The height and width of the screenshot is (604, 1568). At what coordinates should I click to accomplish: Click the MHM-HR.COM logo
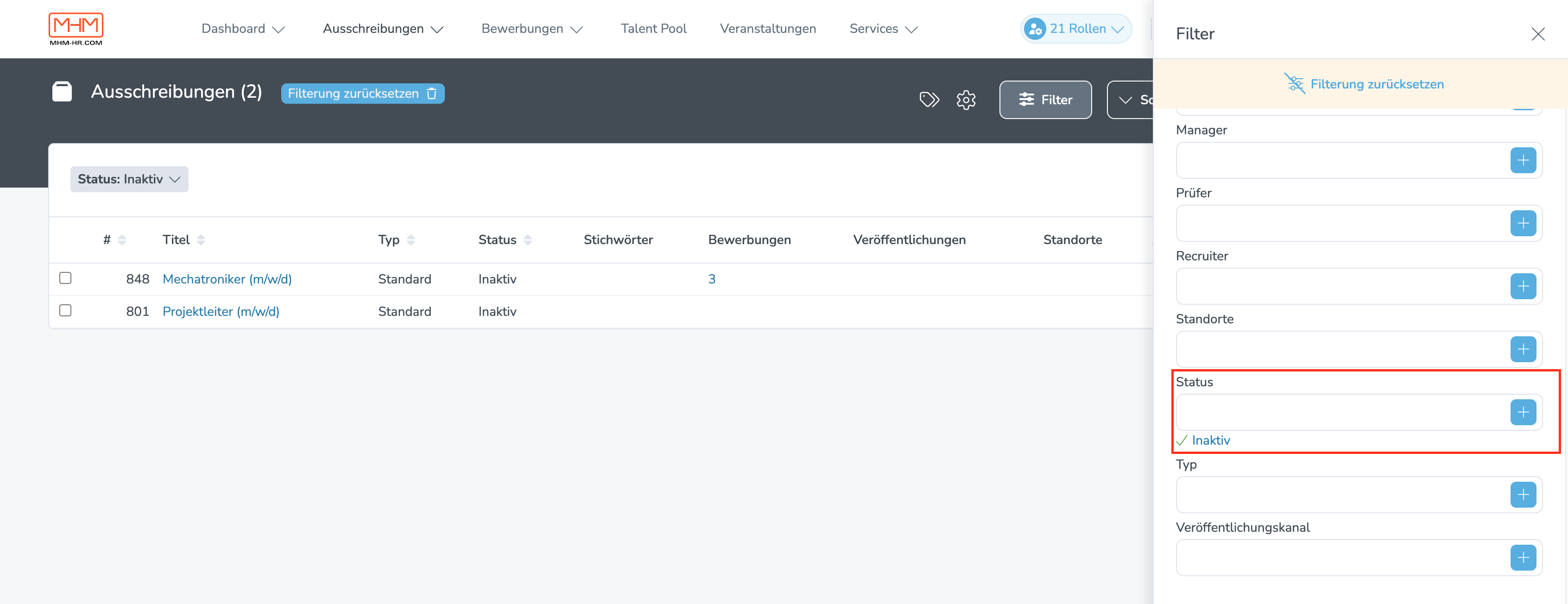click(x=76, y=29)
